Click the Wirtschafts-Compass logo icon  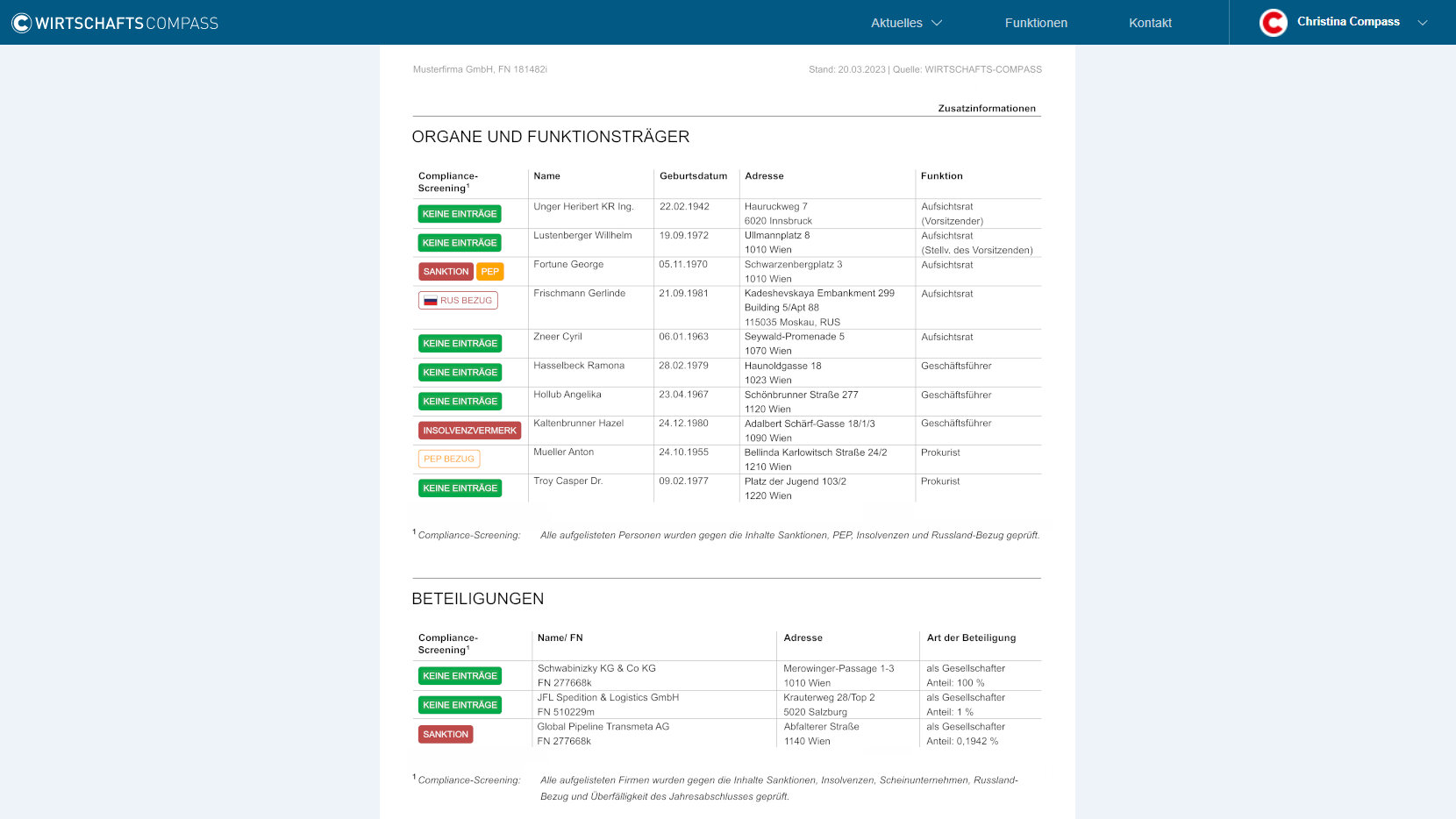pyautogui.click(x=21, y=23)
